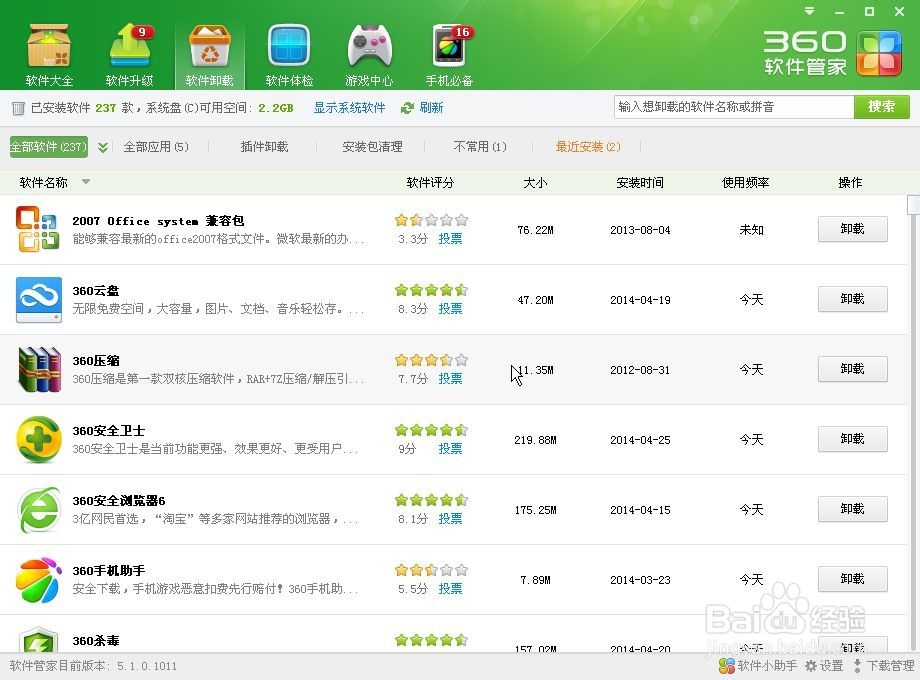This screenshot has height=680, width=920.
Task: Click version text 5.1.0.1011 in status bar
Action: point(147,666)
